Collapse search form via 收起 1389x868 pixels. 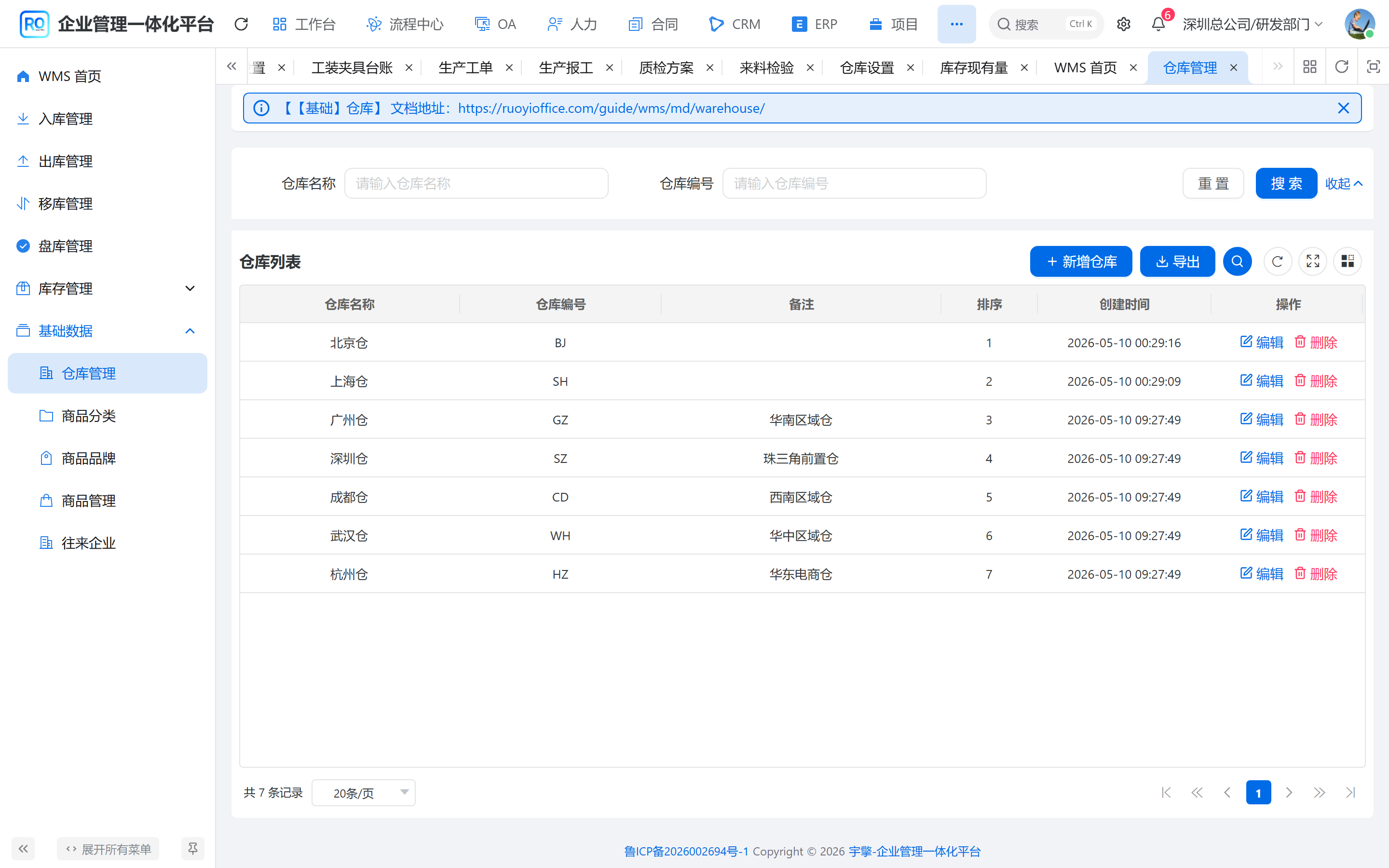tap(1343, 183)
